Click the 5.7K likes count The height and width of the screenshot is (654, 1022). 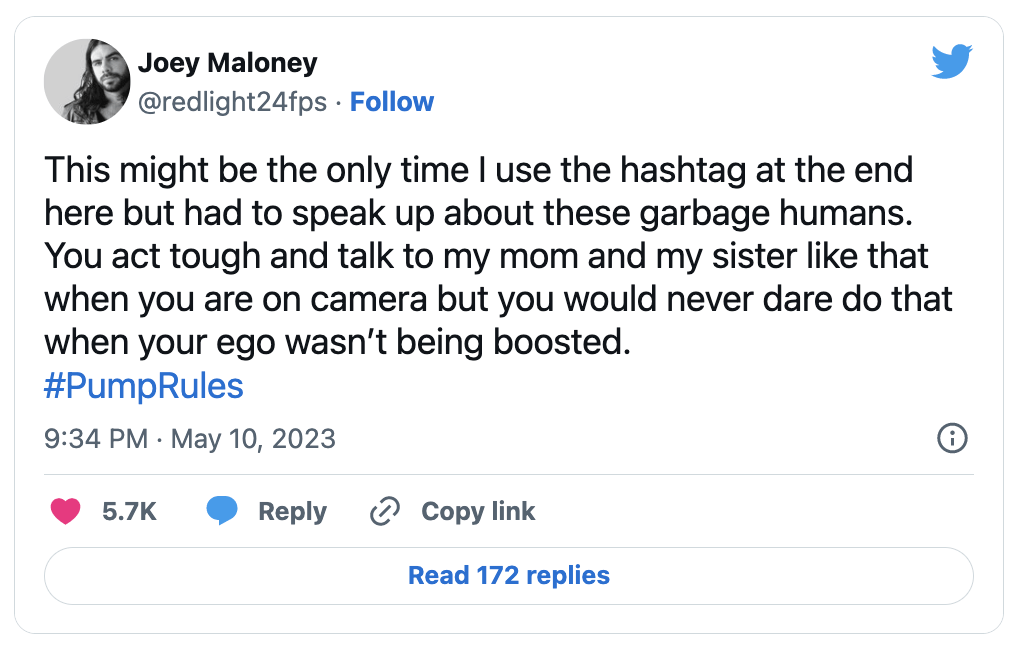click(x=129, y=511)
